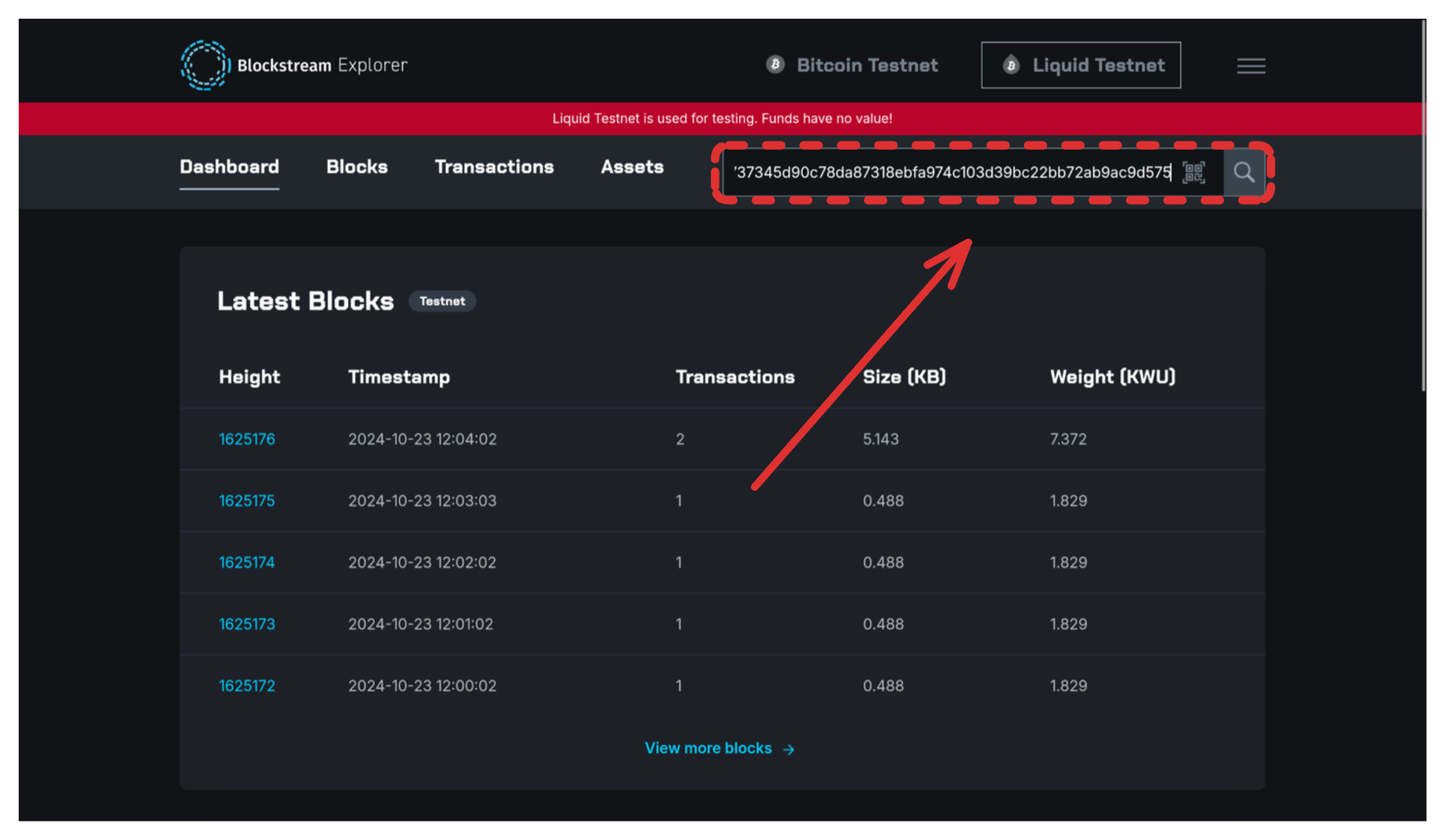
Task: Click the Liquid Testnet droplet icon
Action: (x=1010, y=65)
